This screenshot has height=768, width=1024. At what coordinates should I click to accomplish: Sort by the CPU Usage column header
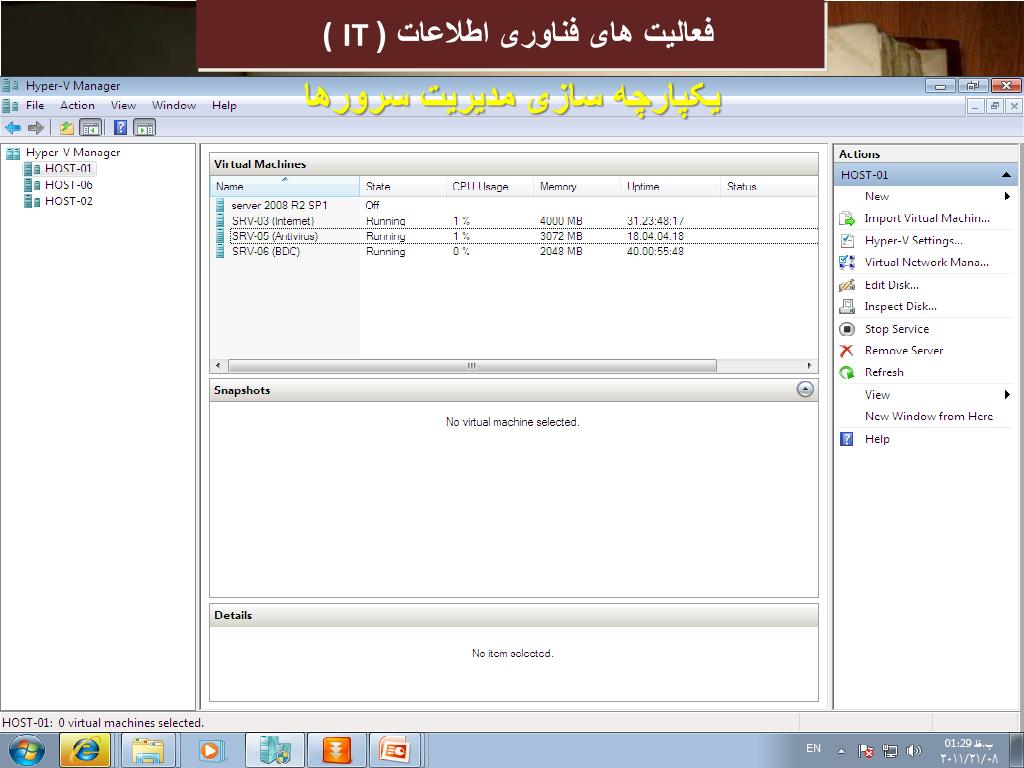pos(490,186)
